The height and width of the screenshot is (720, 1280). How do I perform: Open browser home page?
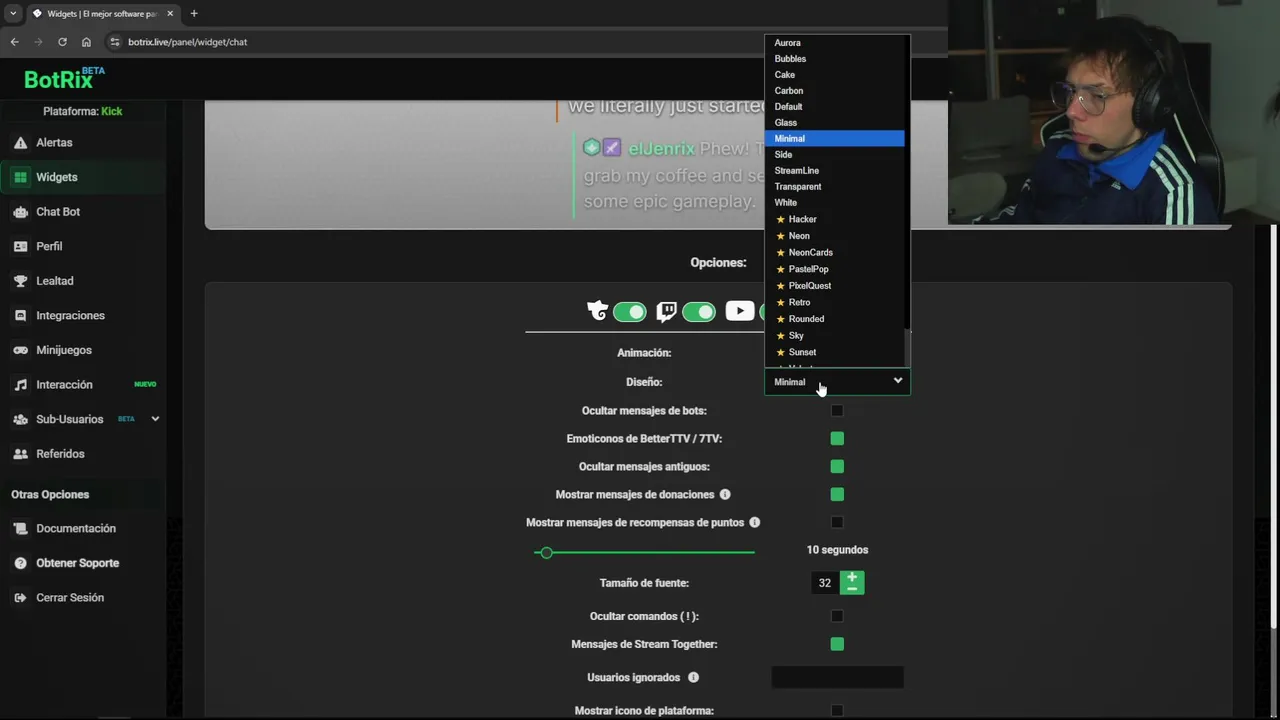tap(86, 42)
